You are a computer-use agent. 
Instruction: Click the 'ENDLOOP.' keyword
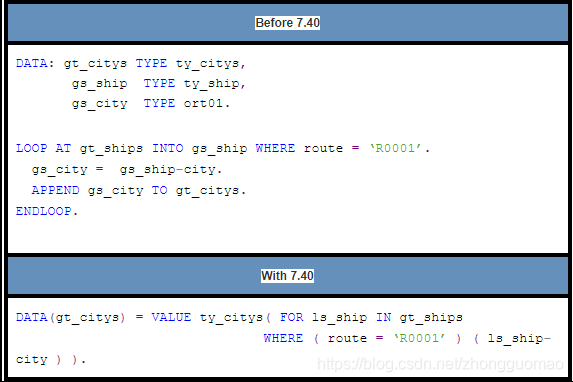point(47,211)
